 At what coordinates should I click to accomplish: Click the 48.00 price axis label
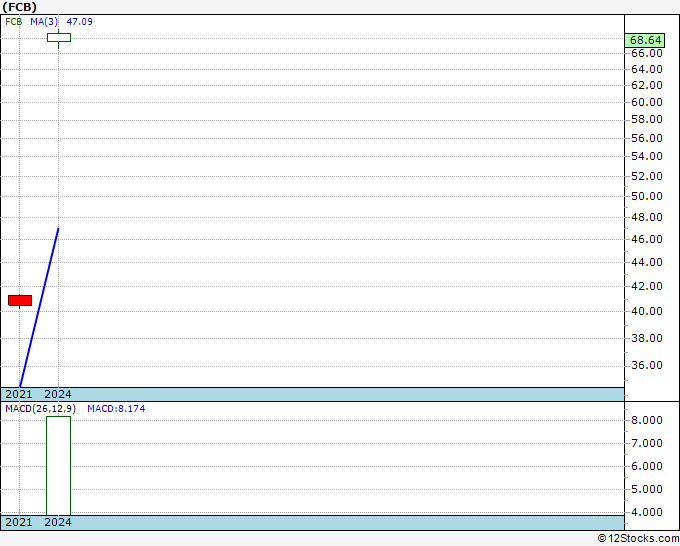[647, 217]
